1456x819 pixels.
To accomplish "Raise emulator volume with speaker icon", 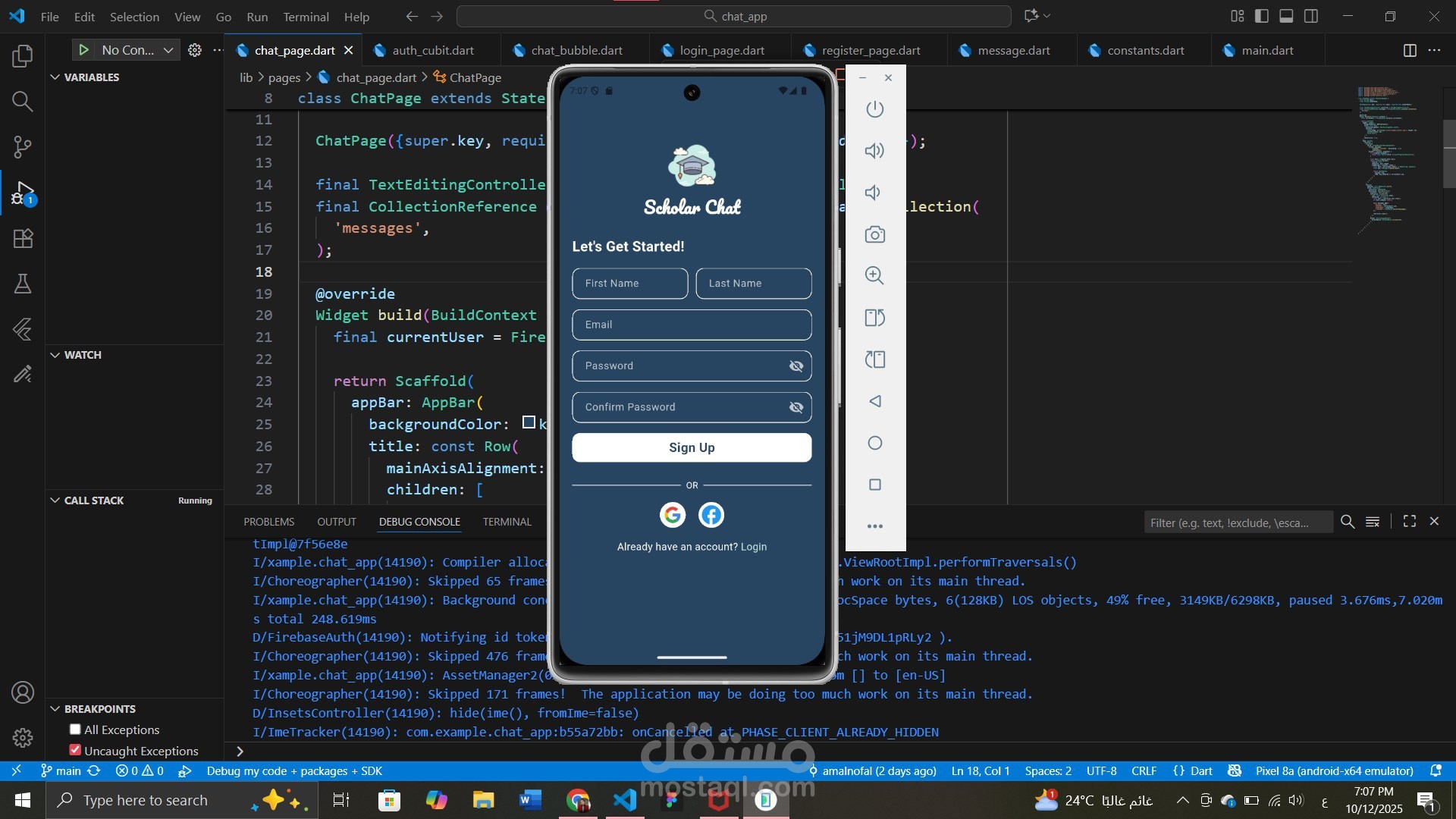I will point(874,150).
